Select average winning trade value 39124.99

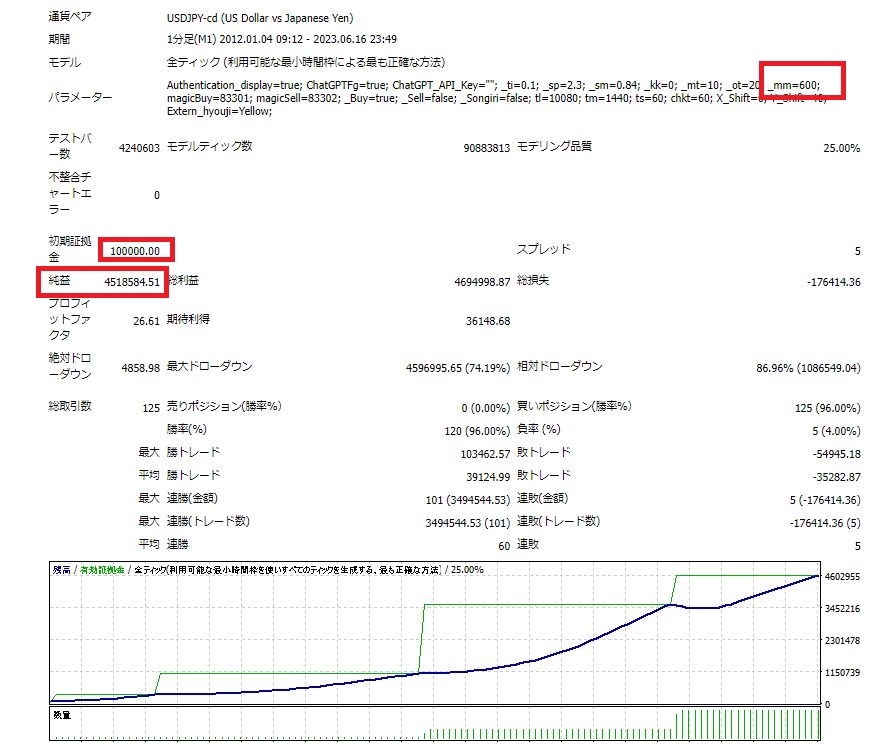click(x=488, y=477)
